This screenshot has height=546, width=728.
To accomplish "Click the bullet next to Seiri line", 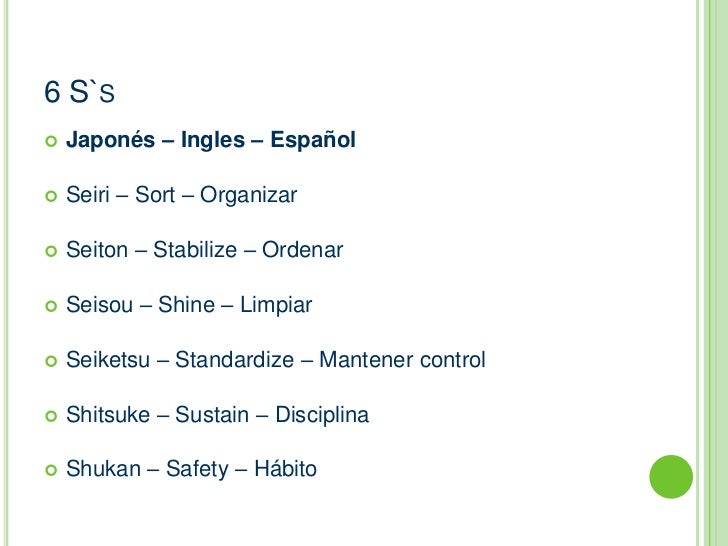I will click(x=51, y=196).
